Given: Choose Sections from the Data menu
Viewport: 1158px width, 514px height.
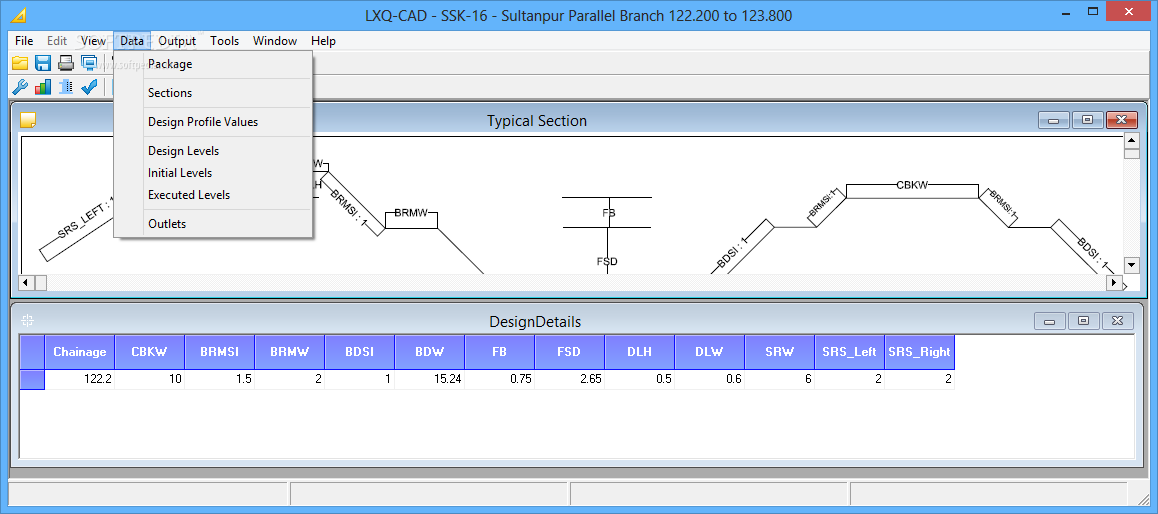Looking at the screenshot, I should coord(213,93).
